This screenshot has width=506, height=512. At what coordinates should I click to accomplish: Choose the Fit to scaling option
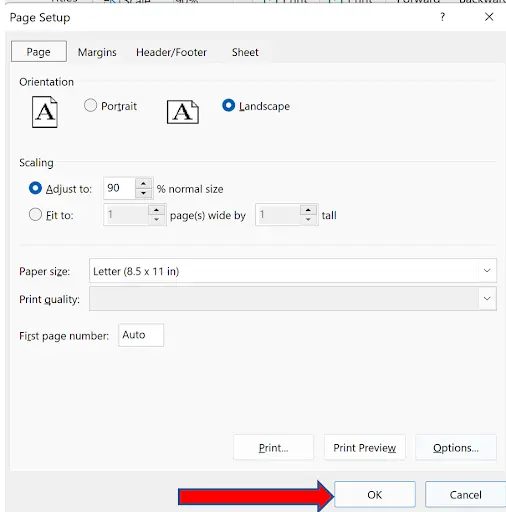tap(35, 214)
